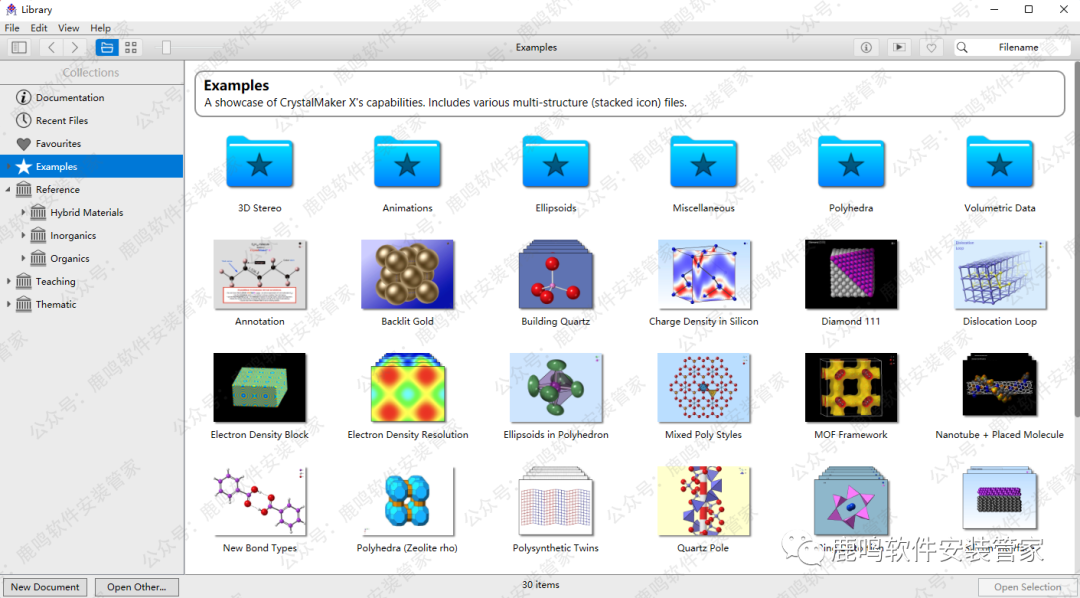Click the icon size slider
The width and height of the screenshot is (1080, 598).
(x=166, y=47)
